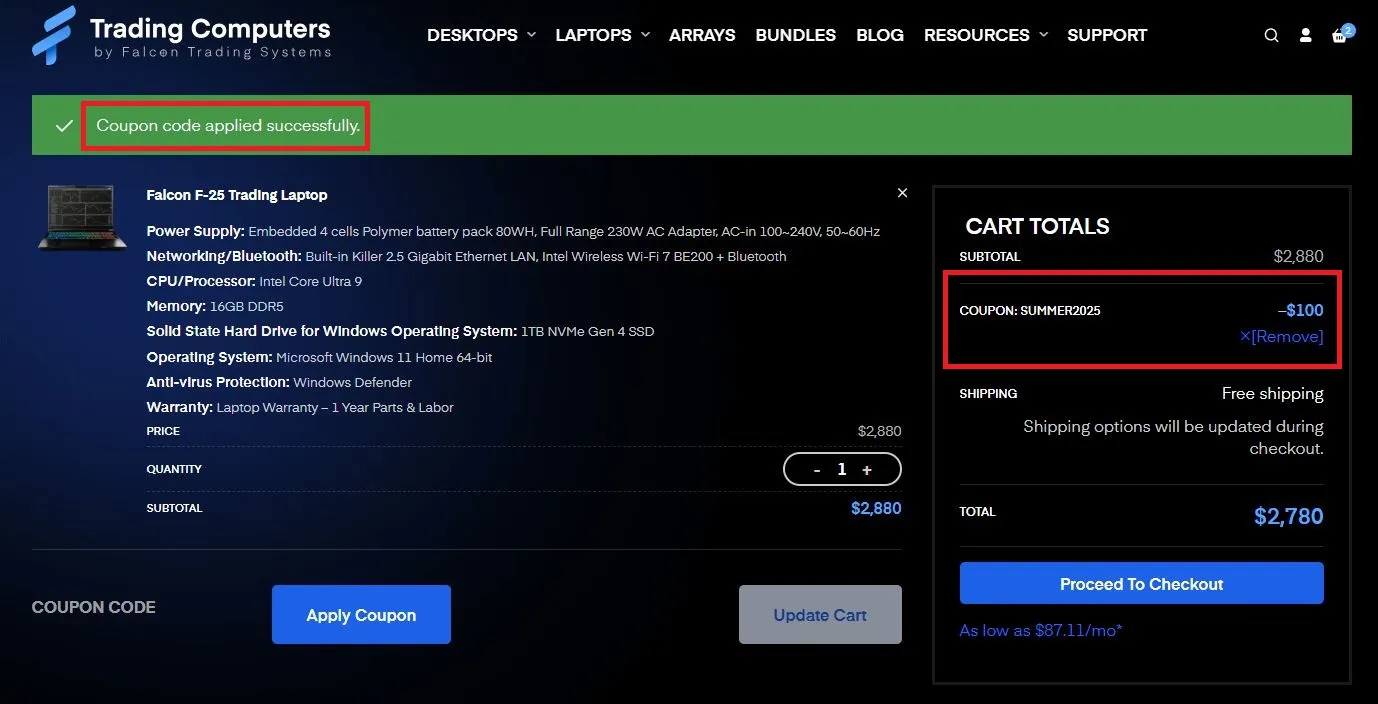Remove the SUMMER2025 coupon
Screen dimensions: 1378x704
1281,337
